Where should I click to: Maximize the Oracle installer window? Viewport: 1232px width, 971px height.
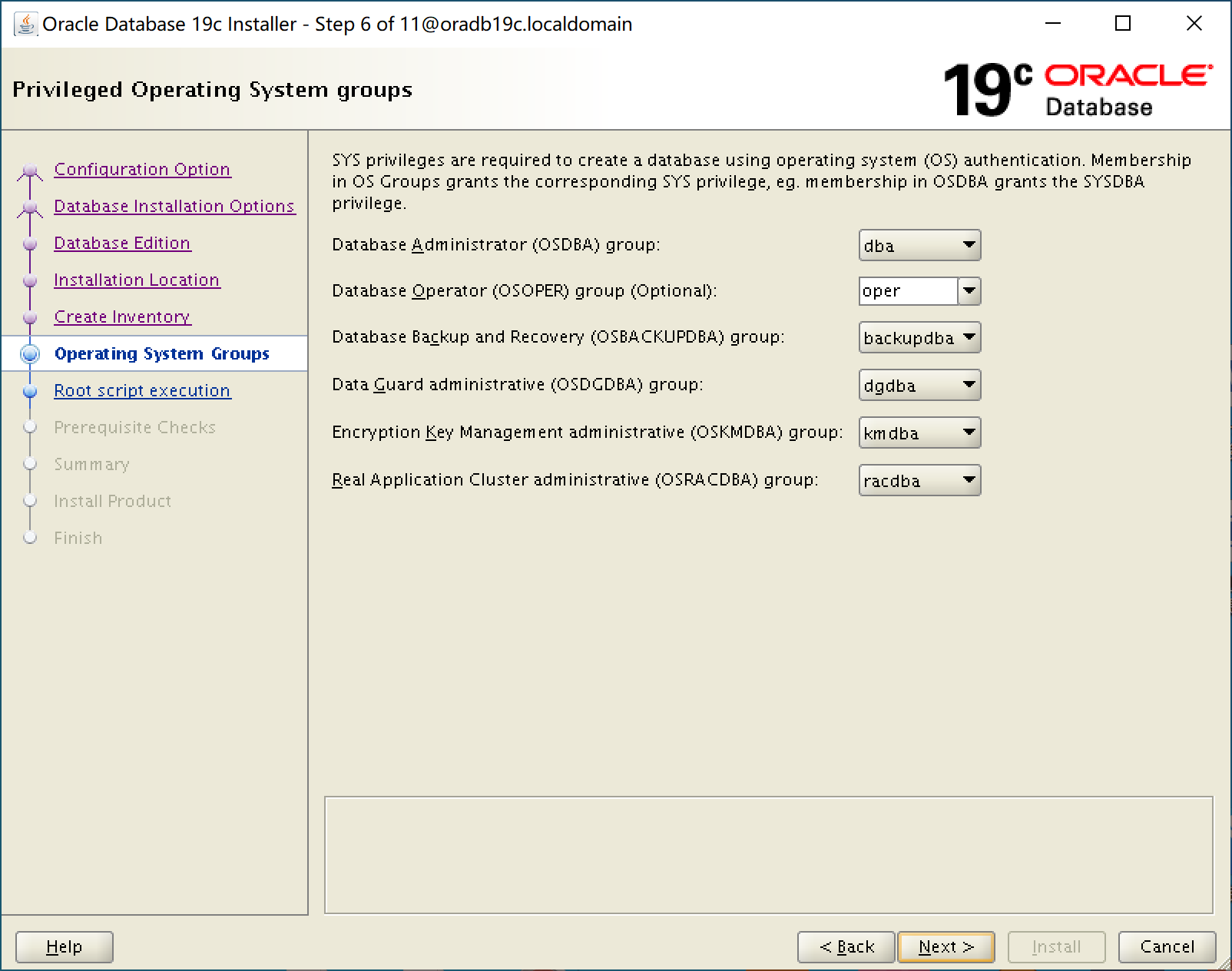click(1123, 24)
